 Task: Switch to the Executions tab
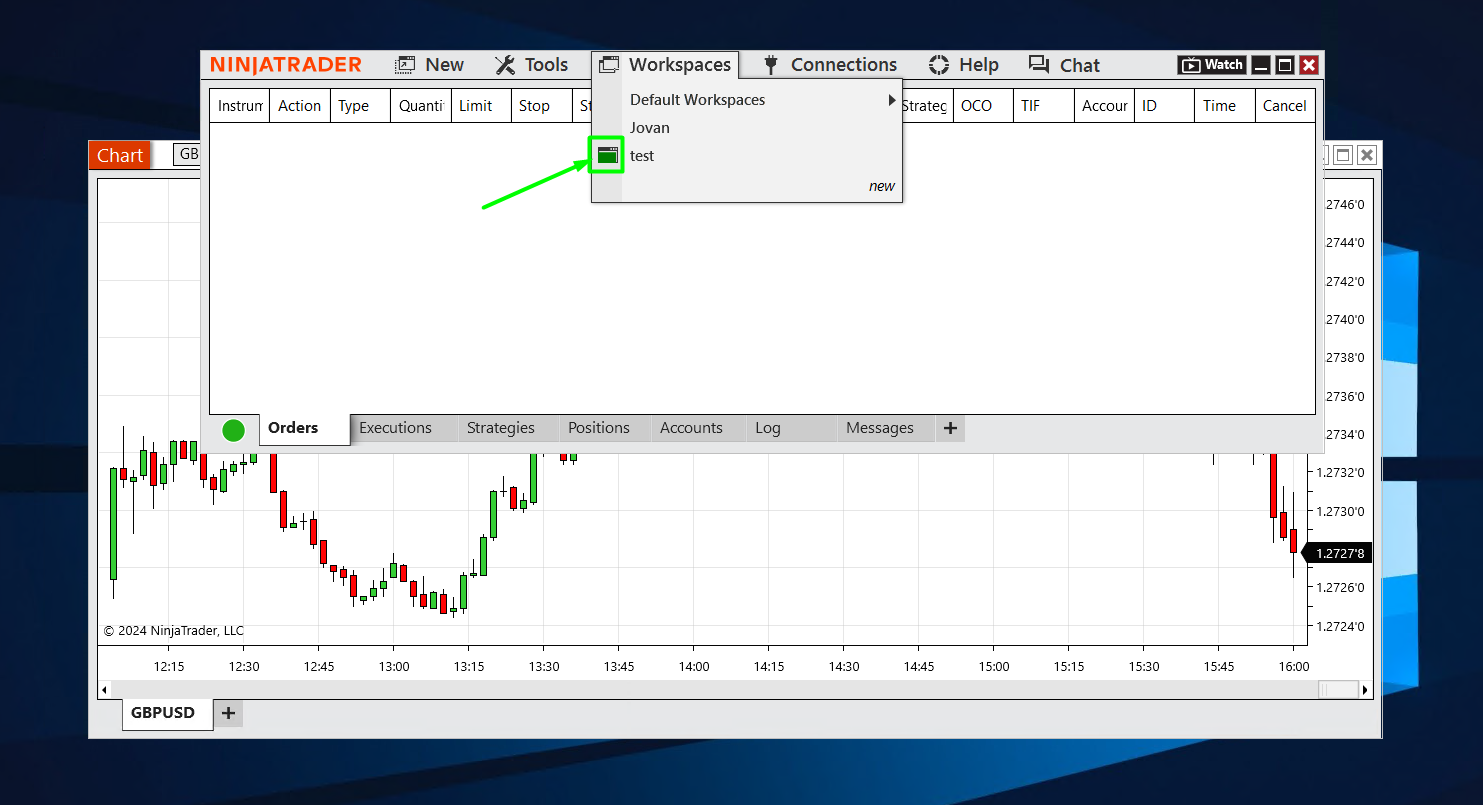(395, 428)
